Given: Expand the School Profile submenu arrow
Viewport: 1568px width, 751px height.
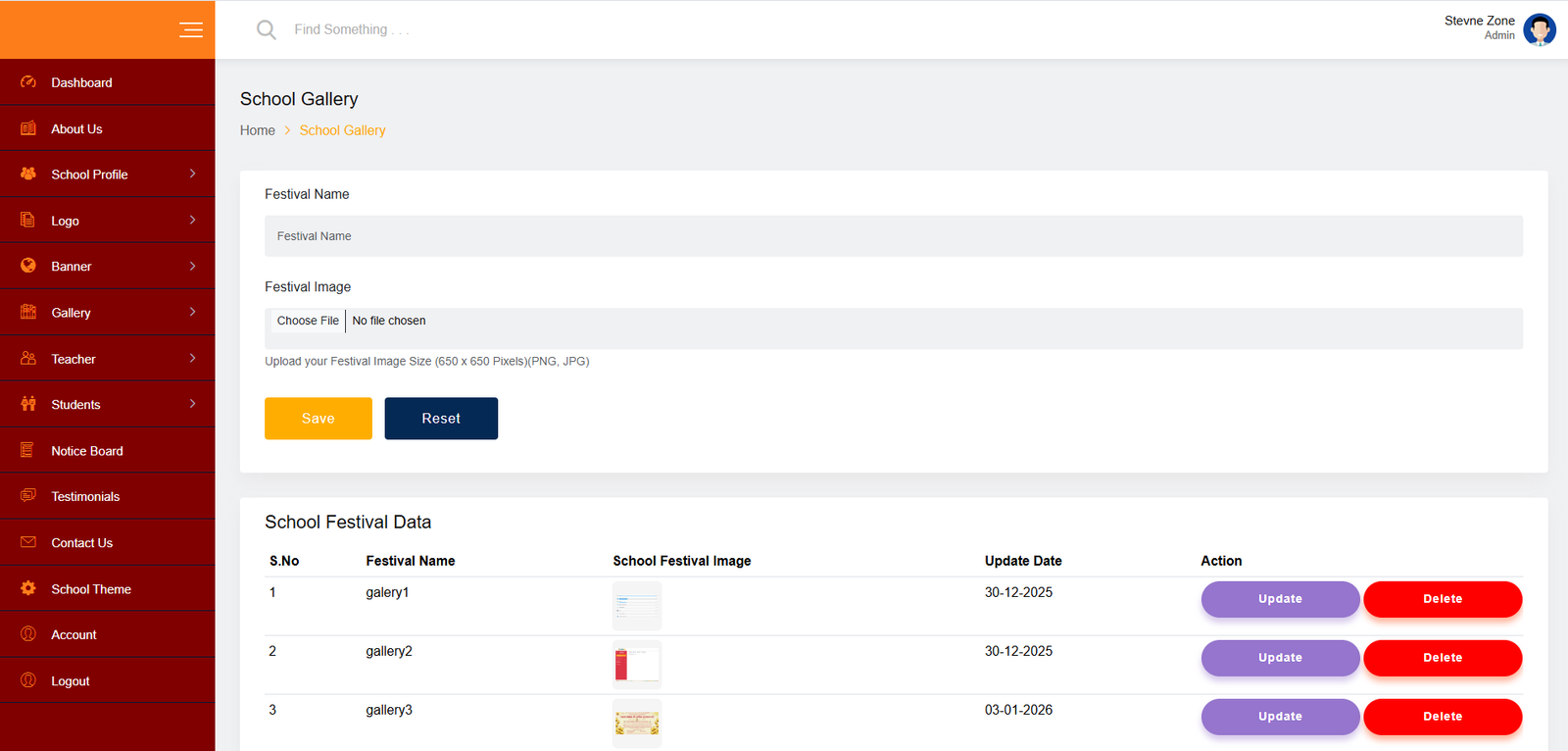Looking at the screenshot, I should click(x=192, y=174).
